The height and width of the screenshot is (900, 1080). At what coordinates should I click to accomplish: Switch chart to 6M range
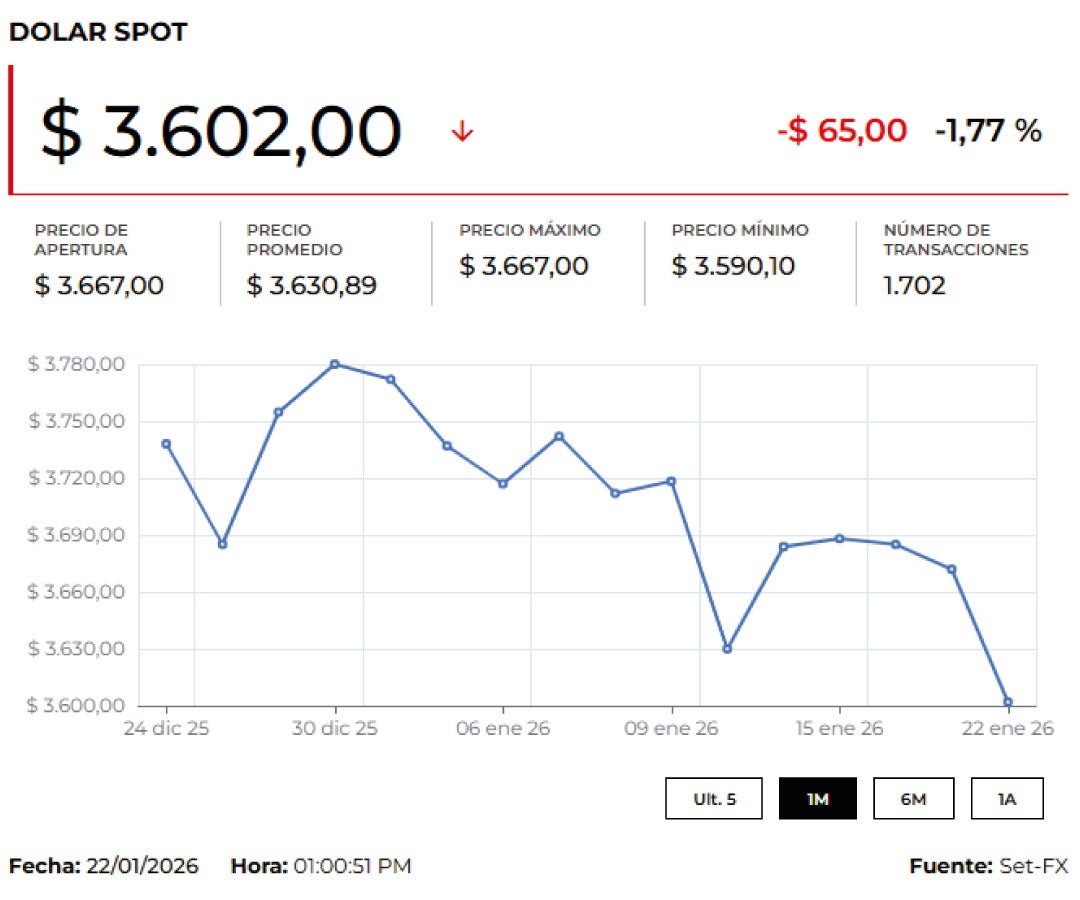[x=912, y=799]
